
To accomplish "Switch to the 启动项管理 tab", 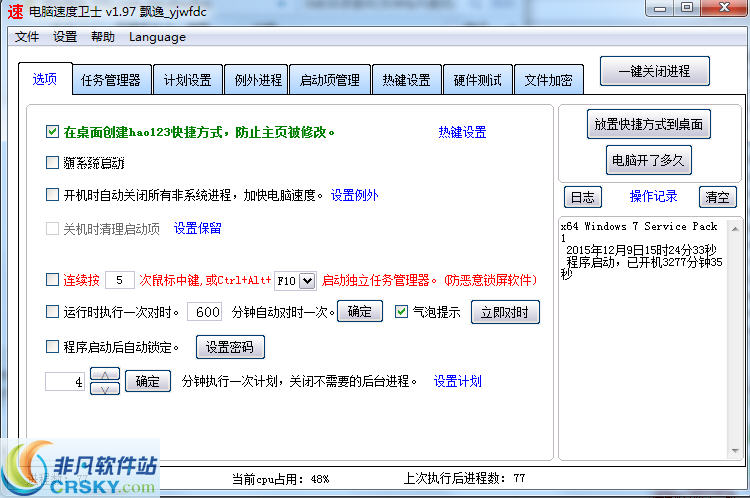I will coord(330,80).
